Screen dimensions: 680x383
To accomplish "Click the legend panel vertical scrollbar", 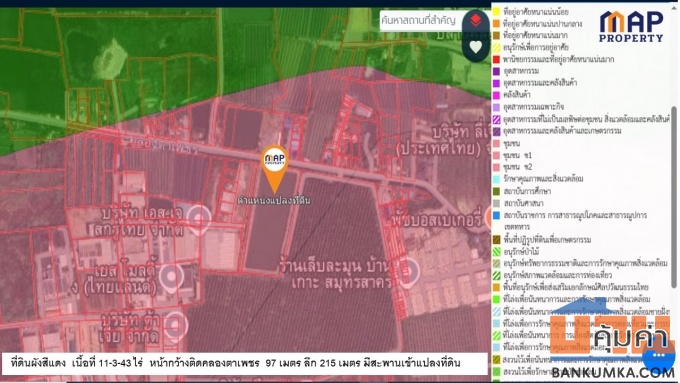I will coord(673,197).
